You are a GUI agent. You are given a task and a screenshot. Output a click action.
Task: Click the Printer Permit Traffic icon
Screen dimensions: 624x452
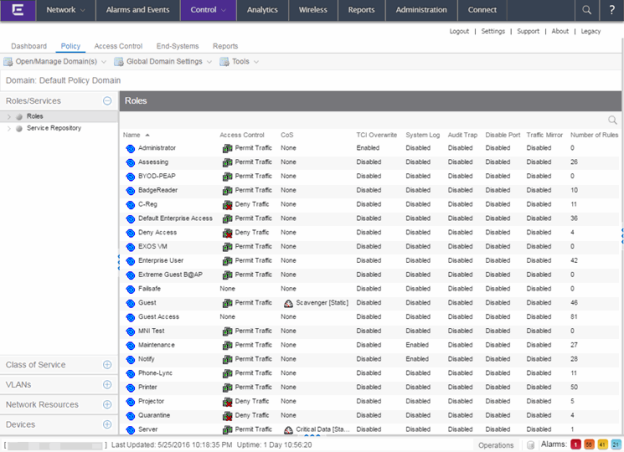point(227,388)
